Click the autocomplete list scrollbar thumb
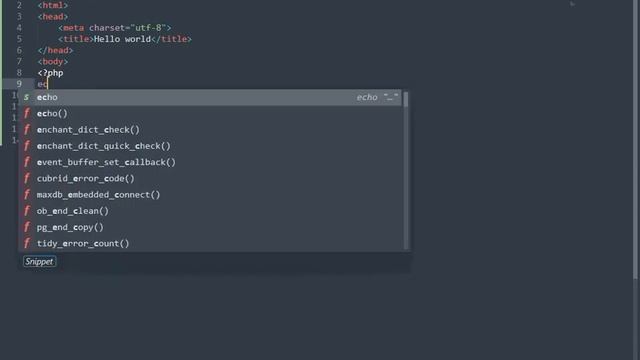 (406, 99)
